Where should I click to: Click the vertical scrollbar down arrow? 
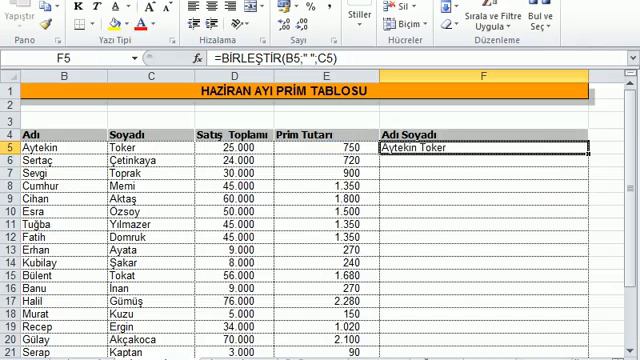point(630,351)
